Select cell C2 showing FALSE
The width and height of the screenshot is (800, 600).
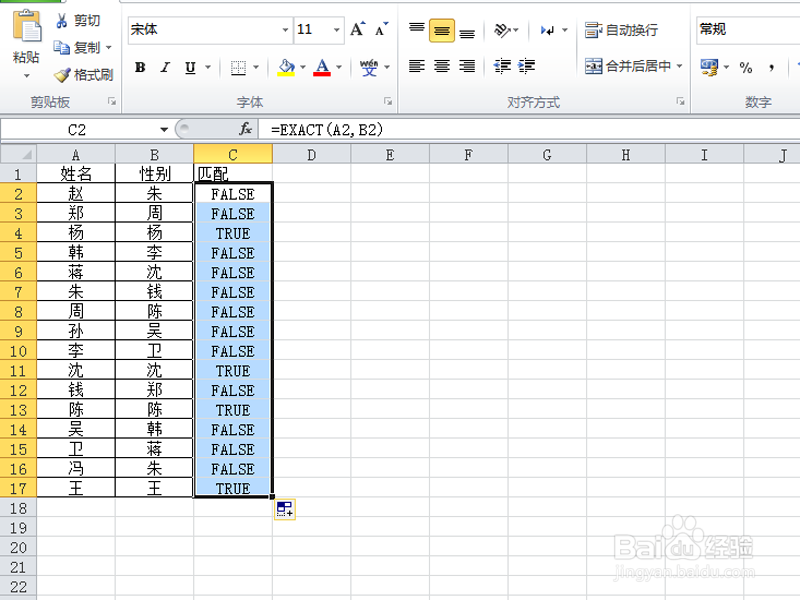tap(233, 194)
